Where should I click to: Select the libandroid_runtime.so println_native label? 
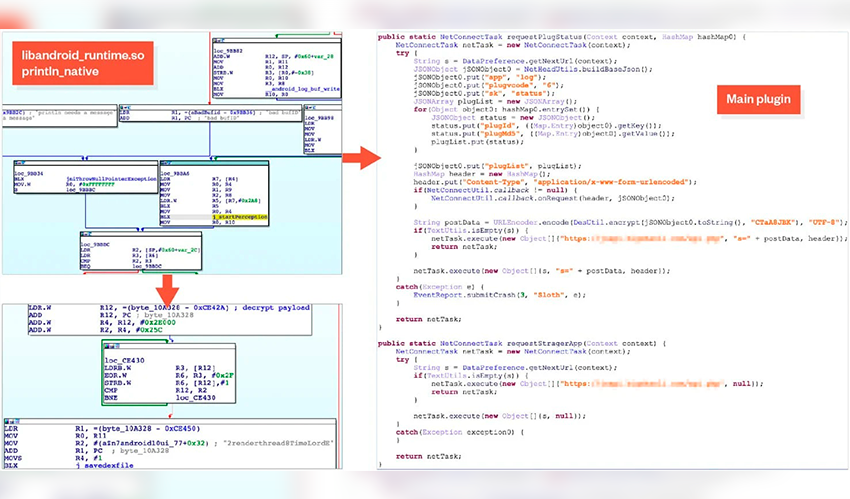pos(83,63)
